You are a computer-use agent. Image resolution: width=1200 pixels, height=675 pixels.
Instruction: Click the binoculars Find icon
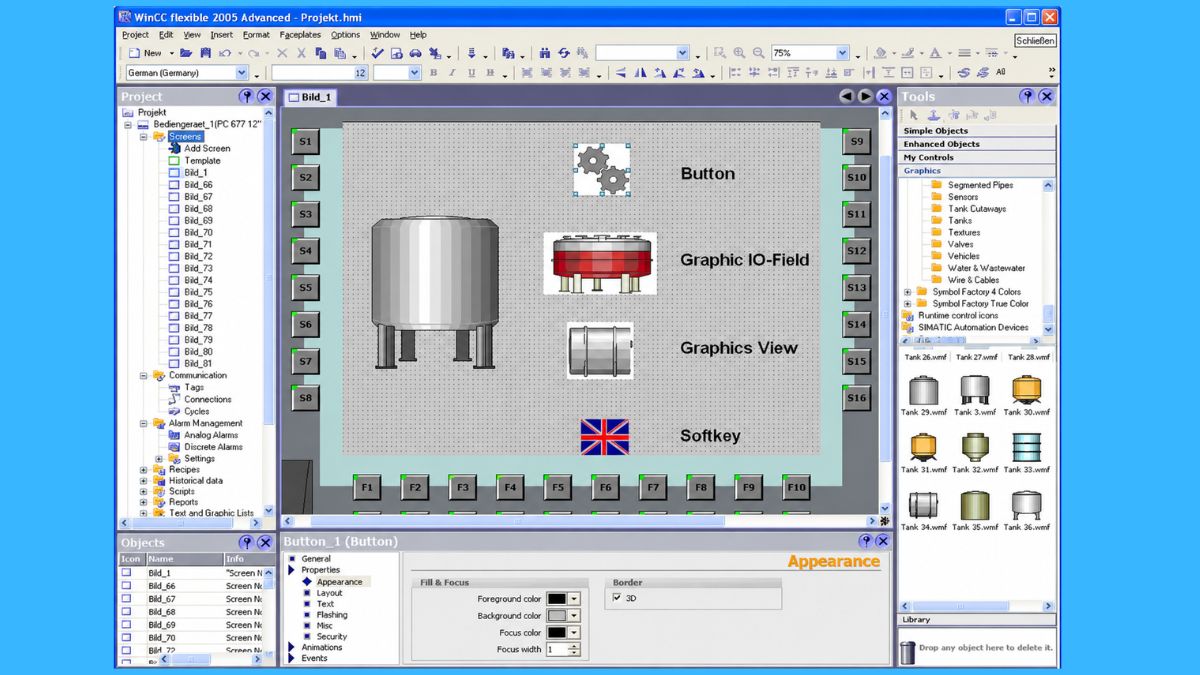tap(545, 53)
